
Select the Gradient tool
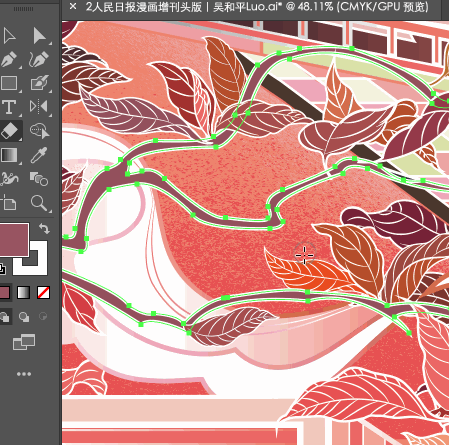point(9,155)
